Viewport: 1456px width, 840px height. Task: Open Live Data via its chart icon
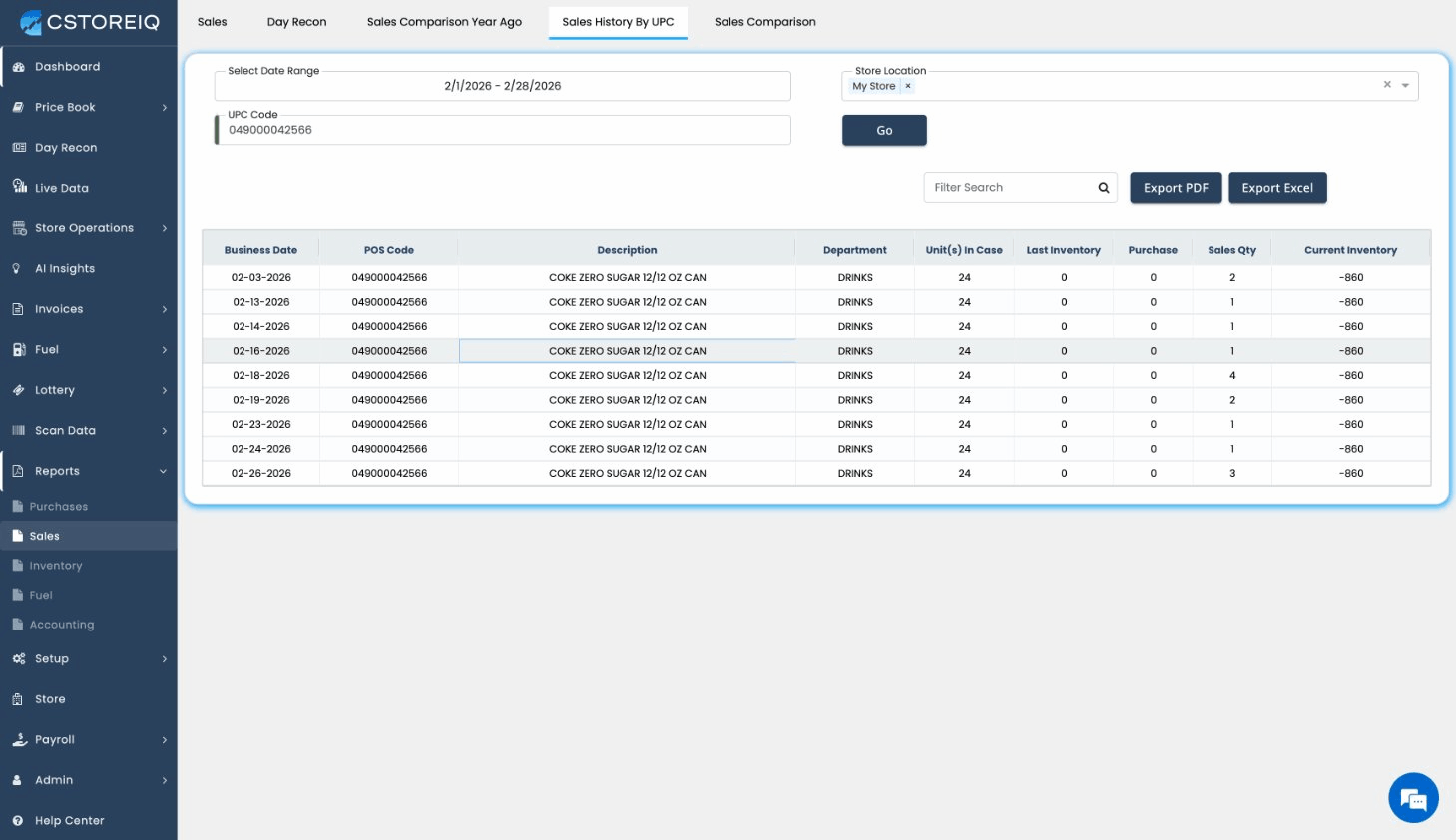pyautogui.click(x=19, y=187)
